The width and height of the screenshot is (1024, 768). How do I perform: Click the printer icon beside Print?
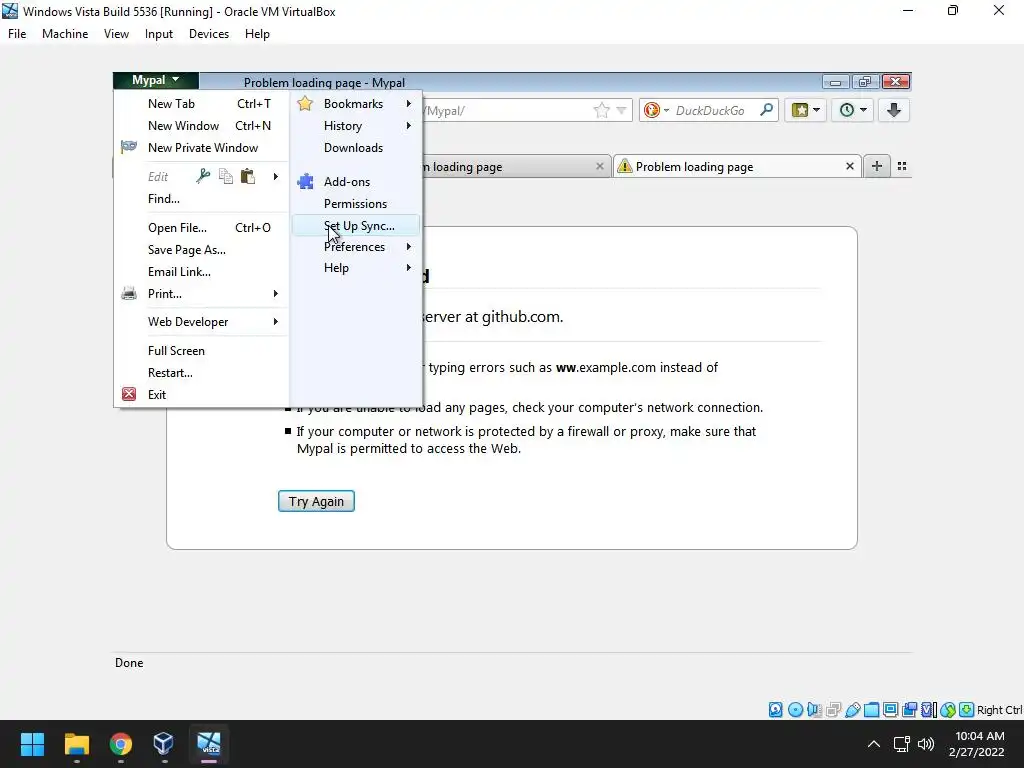click(129, 293)
